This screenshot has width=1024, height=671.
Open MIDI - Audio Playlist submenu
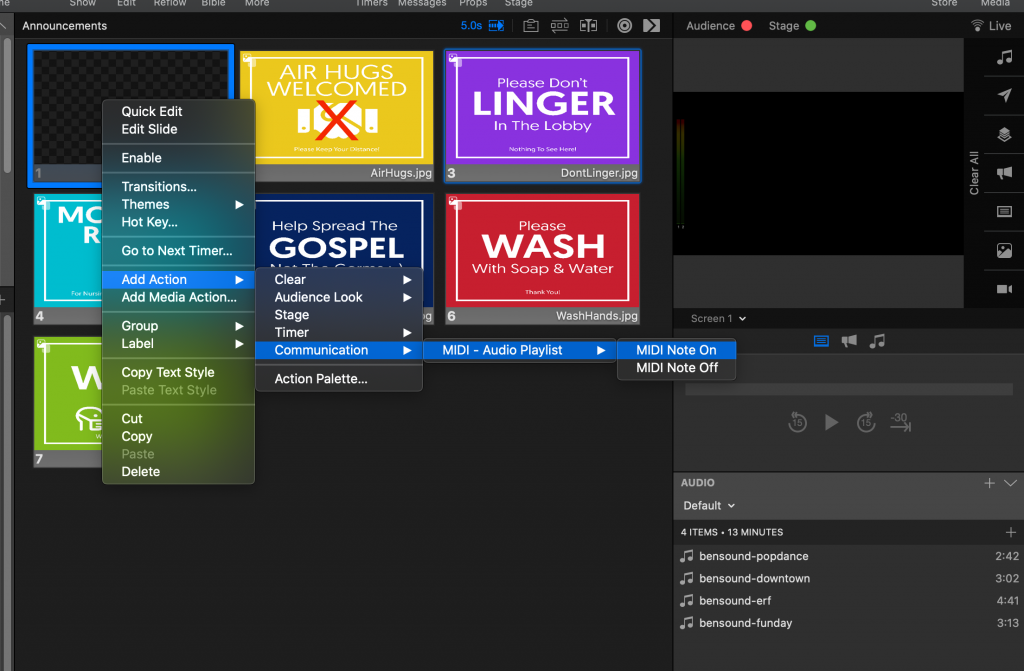tap(519, 350)
